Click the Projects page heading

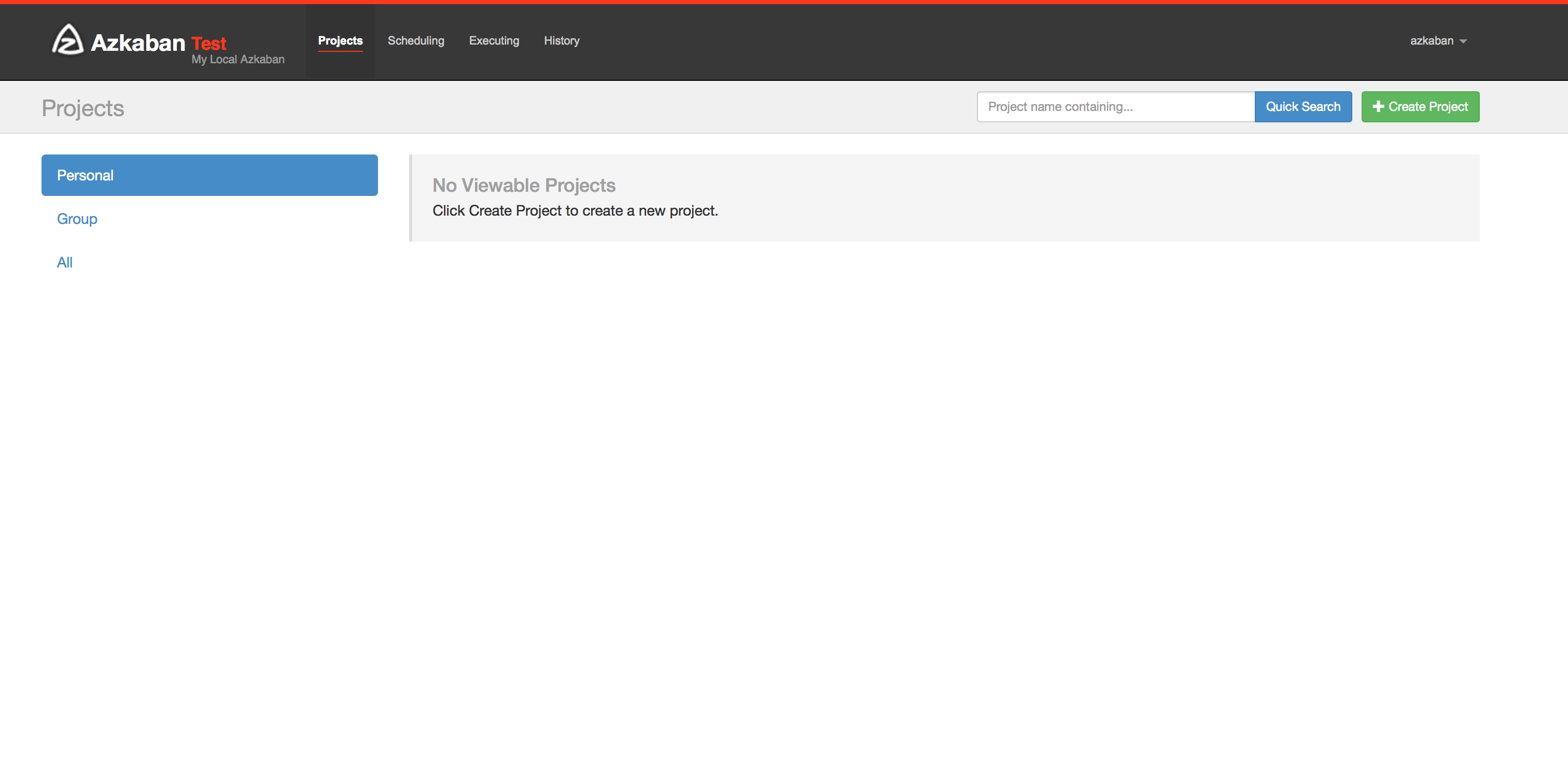[x=83, y=108]
